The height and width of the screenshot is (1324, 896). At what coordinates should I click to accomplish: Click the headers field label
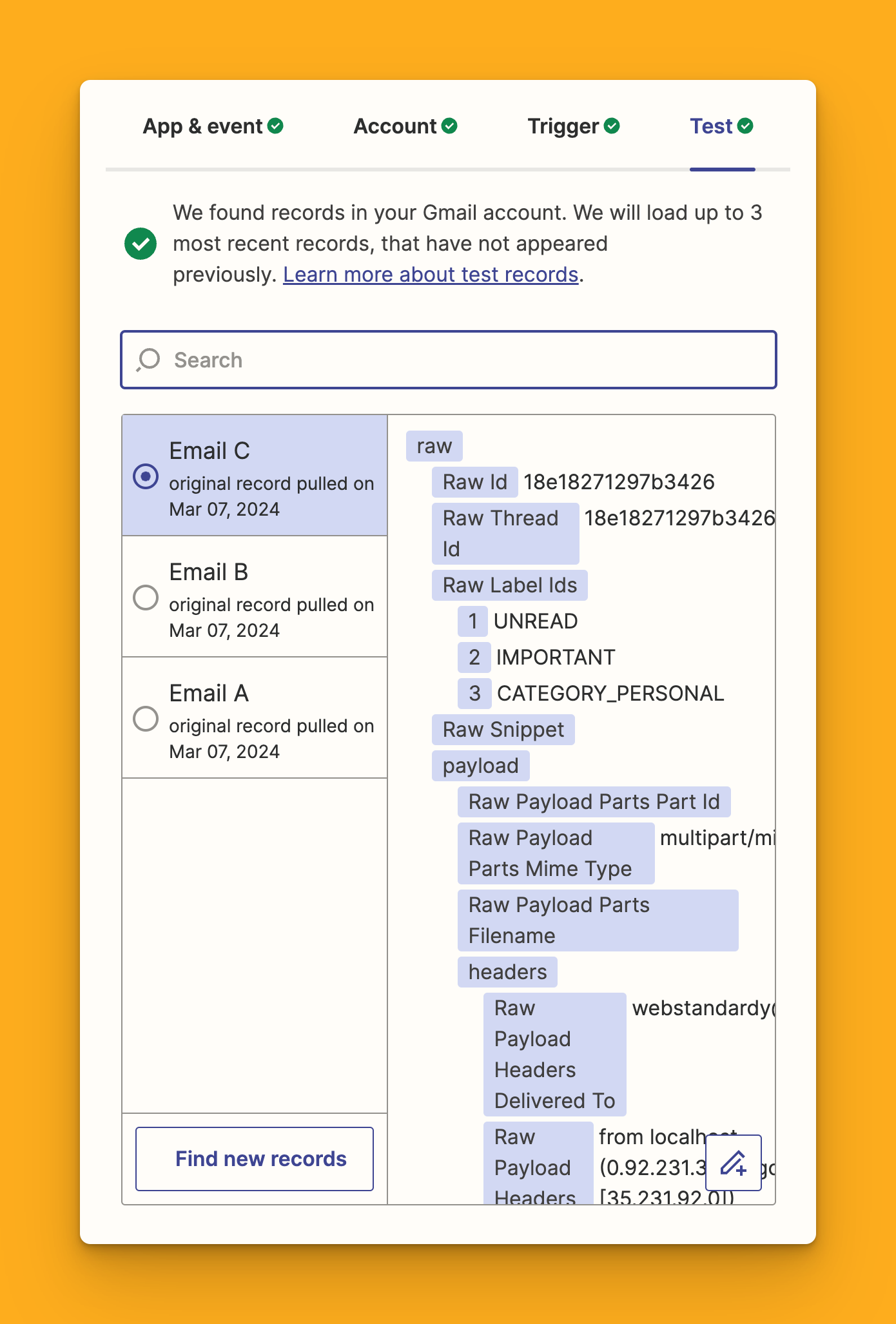[x=508, y=972]
